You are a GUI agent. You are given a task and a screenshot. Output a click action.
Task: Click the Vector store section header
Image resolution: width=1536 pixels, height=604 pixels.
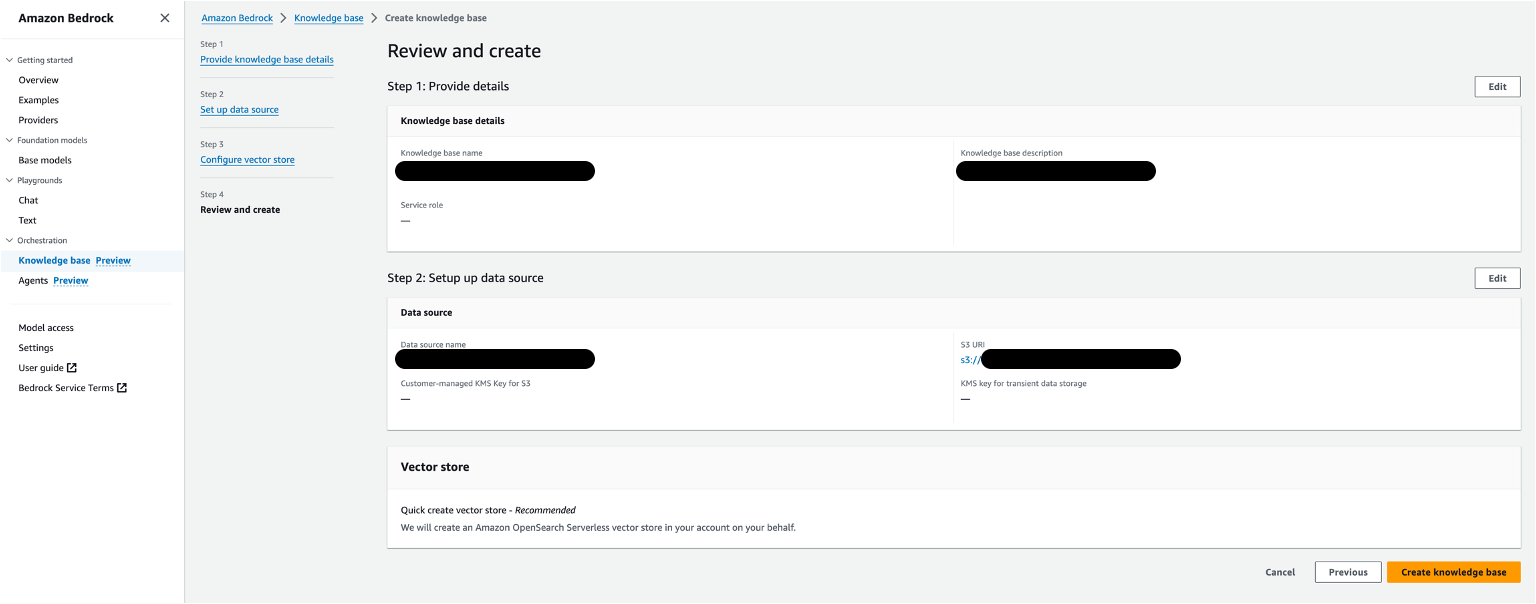435,467
